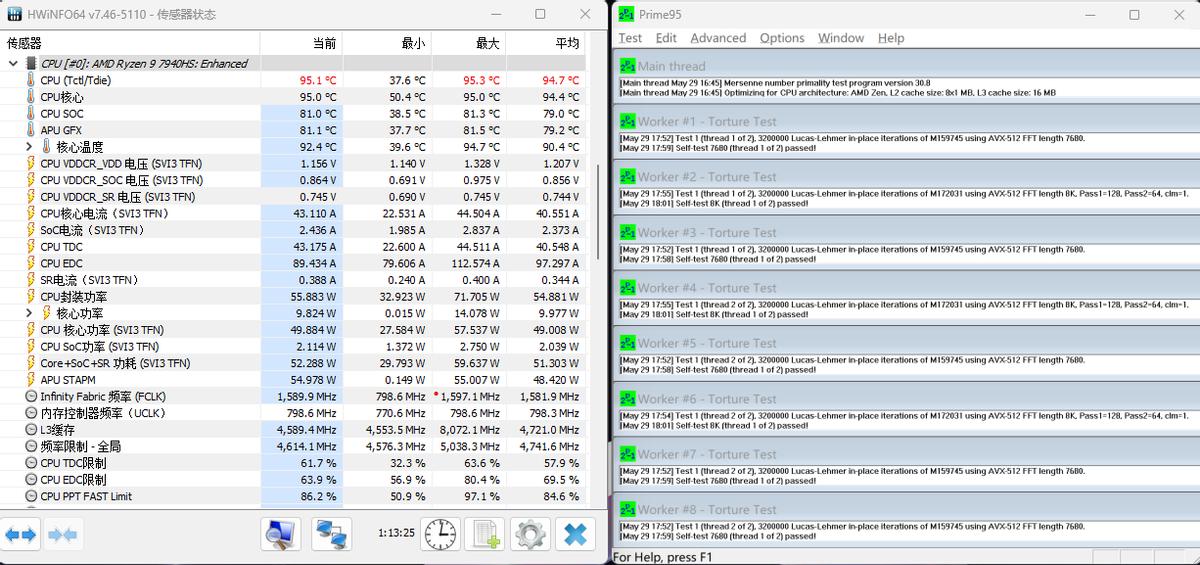Select the CPU VDDCR_SOC 电压 (SVI3 TFN) row label

tap(121, 180)
